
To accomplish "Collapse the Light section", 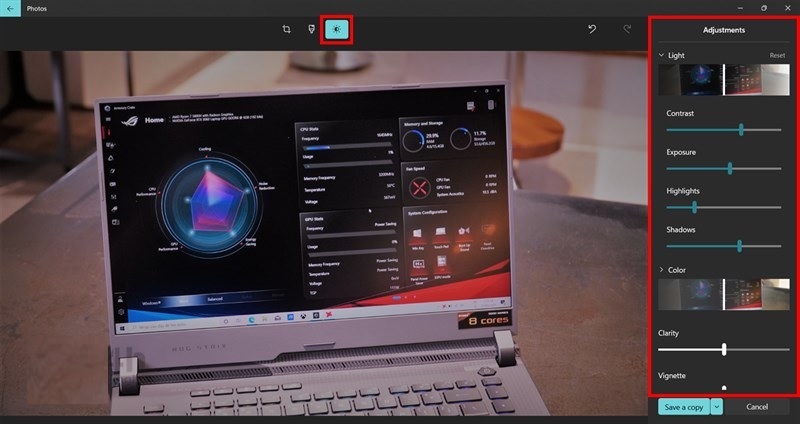I will 661,55.
